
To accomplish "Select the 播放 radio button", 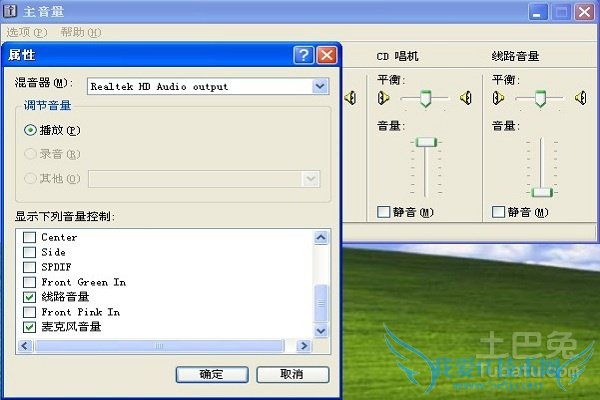I will 30,130.
